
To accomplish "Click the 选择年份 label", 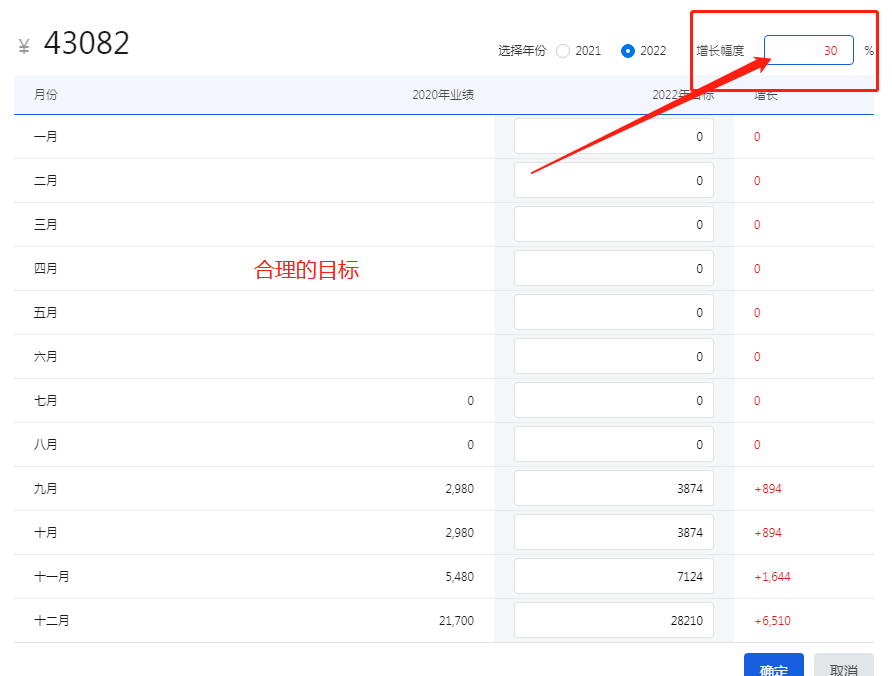I will point(522,51).
